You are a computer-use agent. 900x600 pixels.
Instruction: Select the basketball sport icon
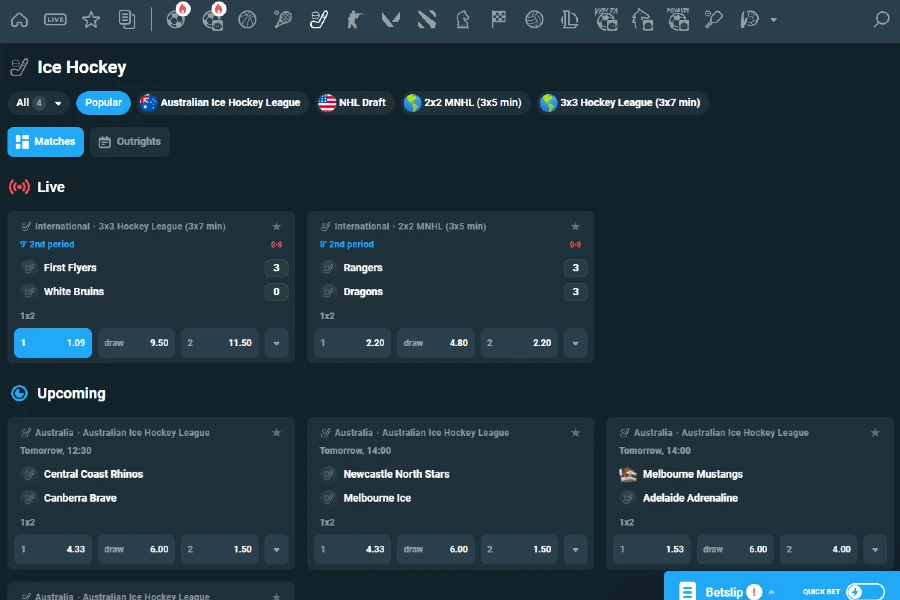pos(248,19)
